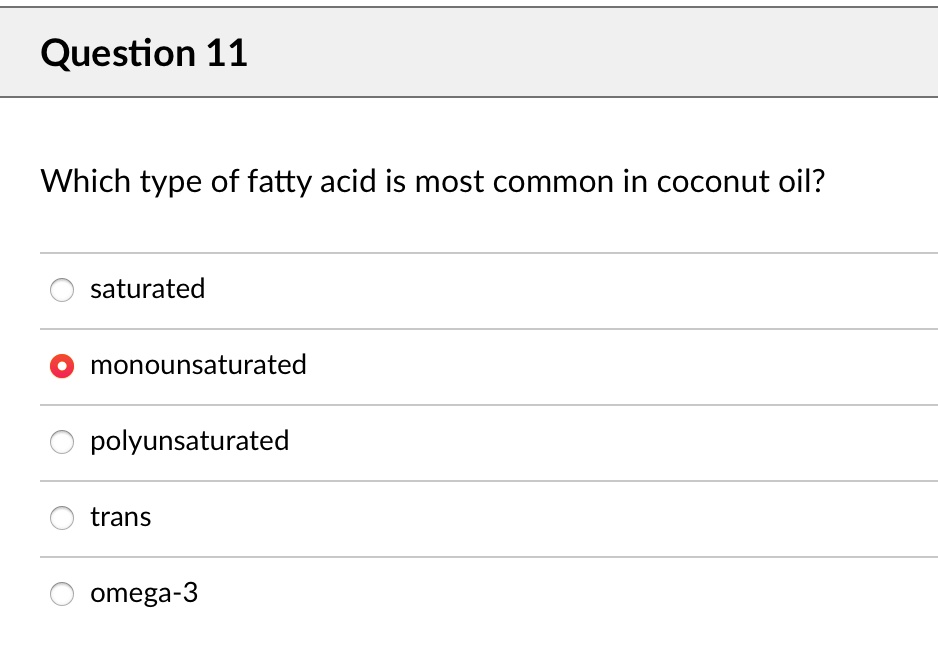Image resolution: width=938 pixels, height=670 pixels.
Task: Click the omega-3 answer label
Action: pyautogui.click(x=144, y=594)
